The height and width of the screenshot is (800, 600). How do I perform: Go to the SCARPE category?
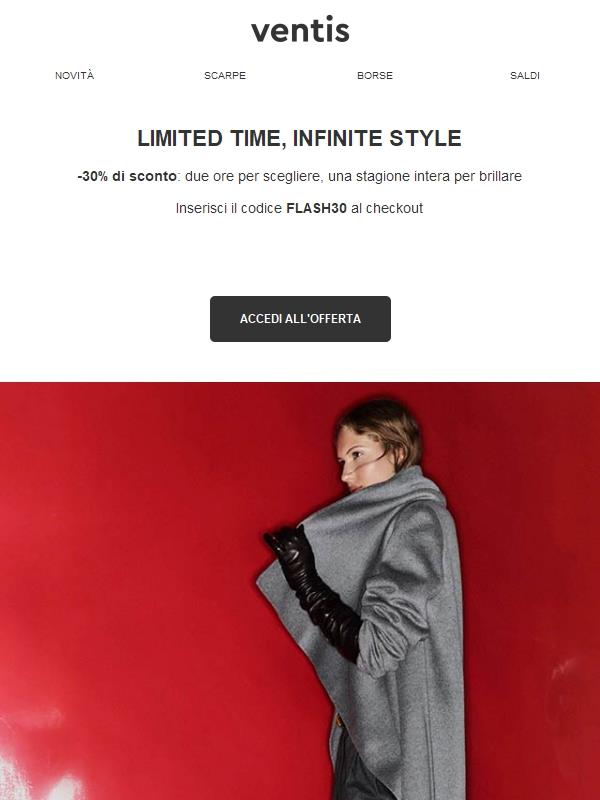coord(225,76)
